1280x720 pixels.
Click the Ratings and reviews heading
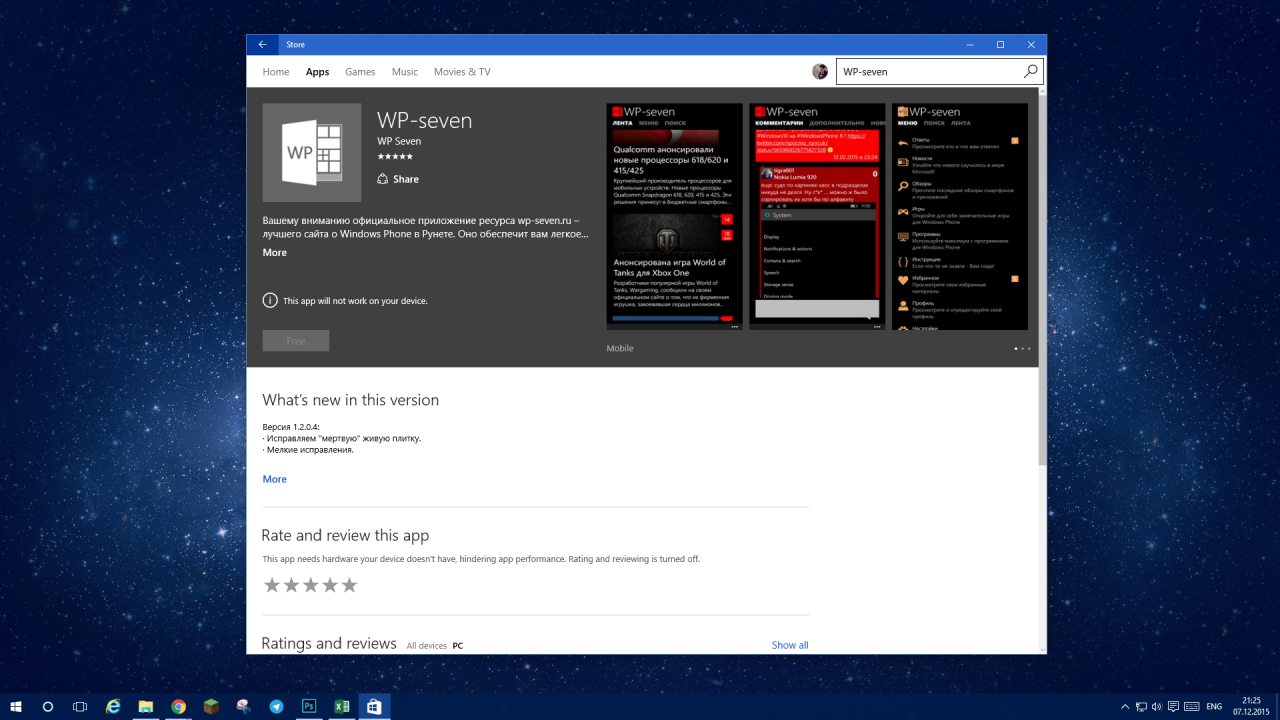pos(329,643)
